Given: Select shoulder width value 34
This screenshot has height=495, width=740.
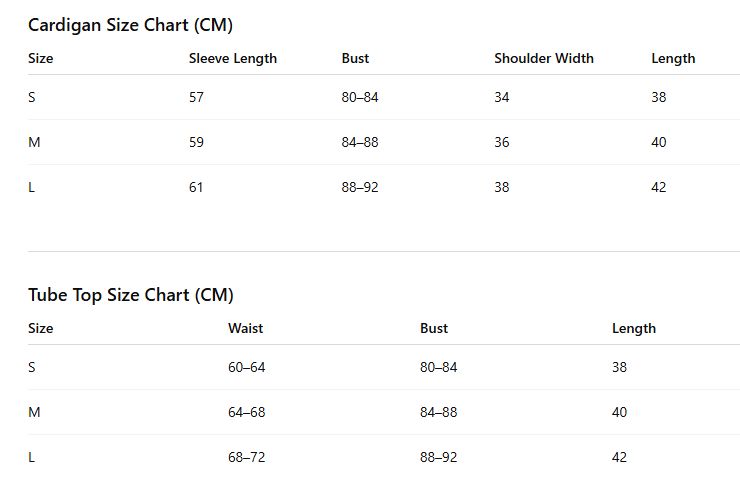Looking at the screenshot, I should click(x=502, y=97).
